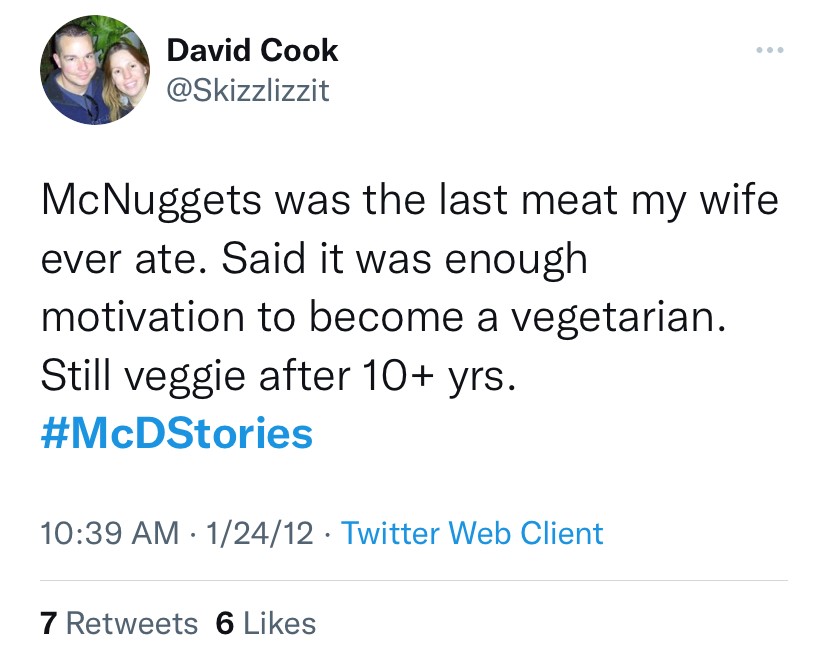Click the @Skizzlizzit handle
Image resolution: width=827 pixels, height=651 pixels.
tap(247, 91)
